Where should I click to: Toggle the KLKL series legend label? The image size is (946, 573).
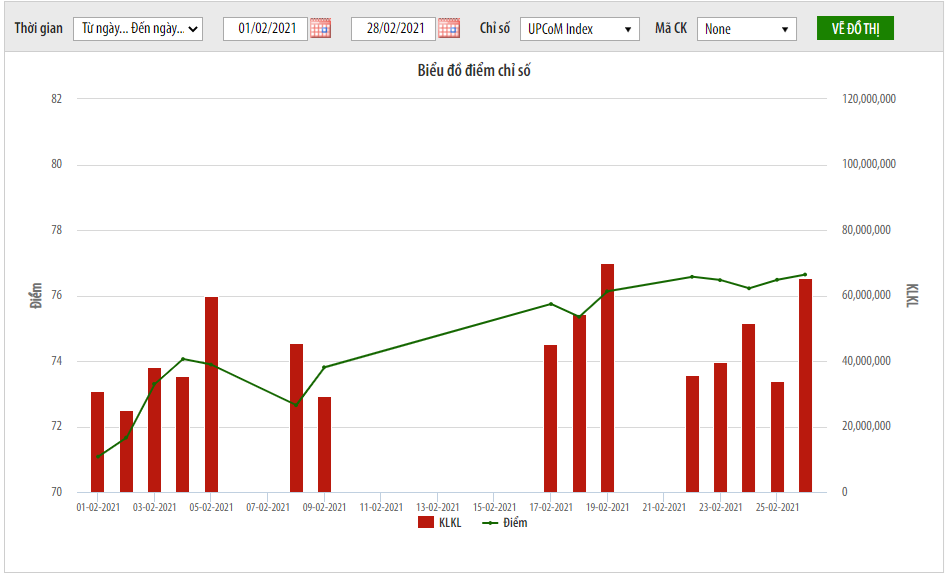[450, 522]
